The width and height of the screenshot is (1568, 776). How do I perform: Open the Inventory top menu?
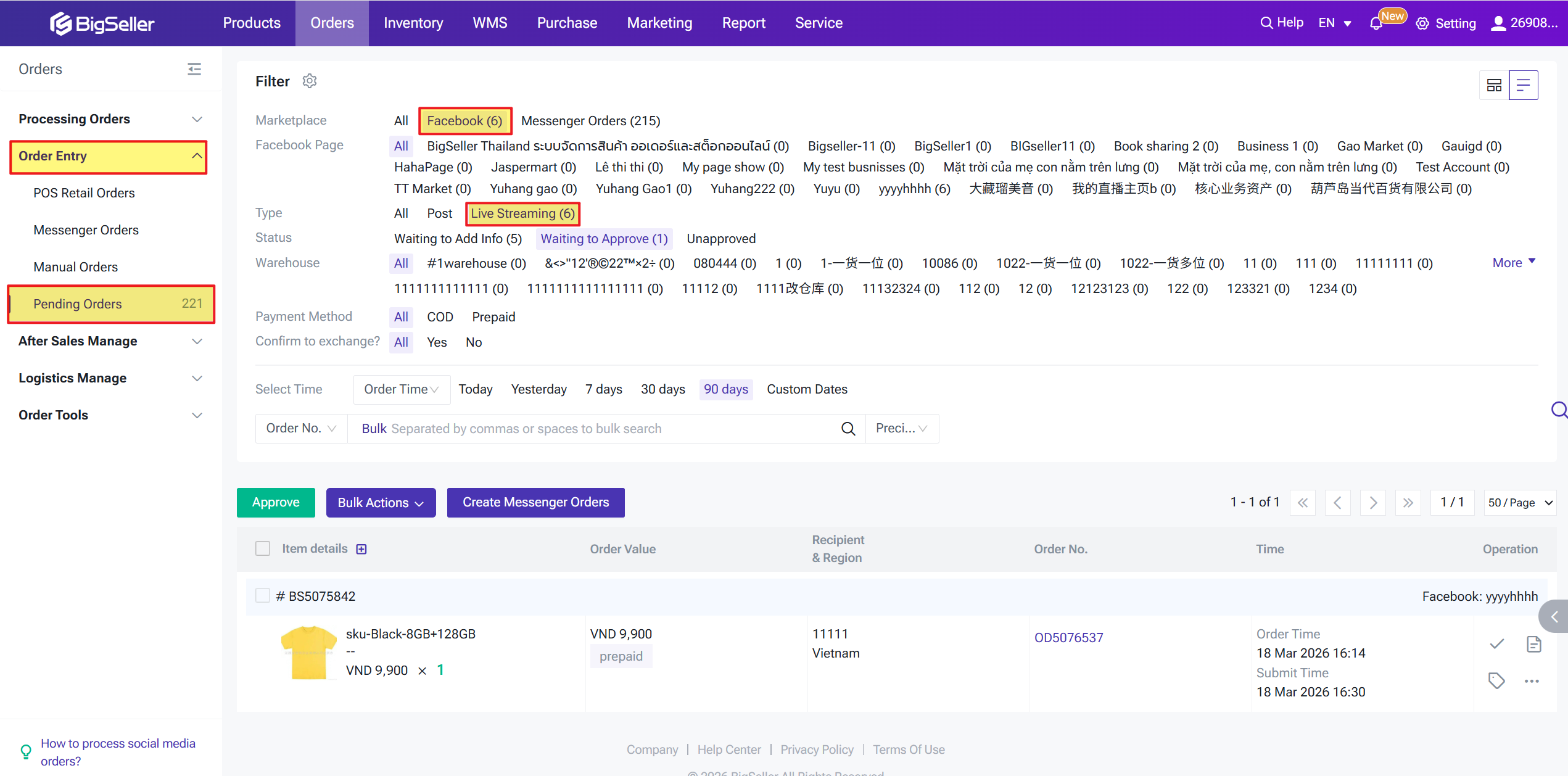point(413,23)
